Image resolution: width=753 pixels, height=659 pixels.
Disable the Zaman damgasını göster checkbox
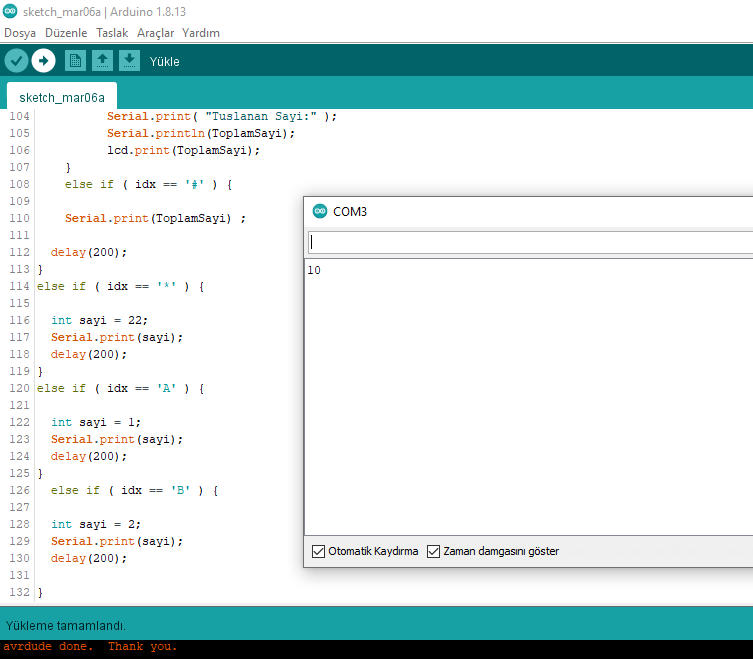pos(434,551)
